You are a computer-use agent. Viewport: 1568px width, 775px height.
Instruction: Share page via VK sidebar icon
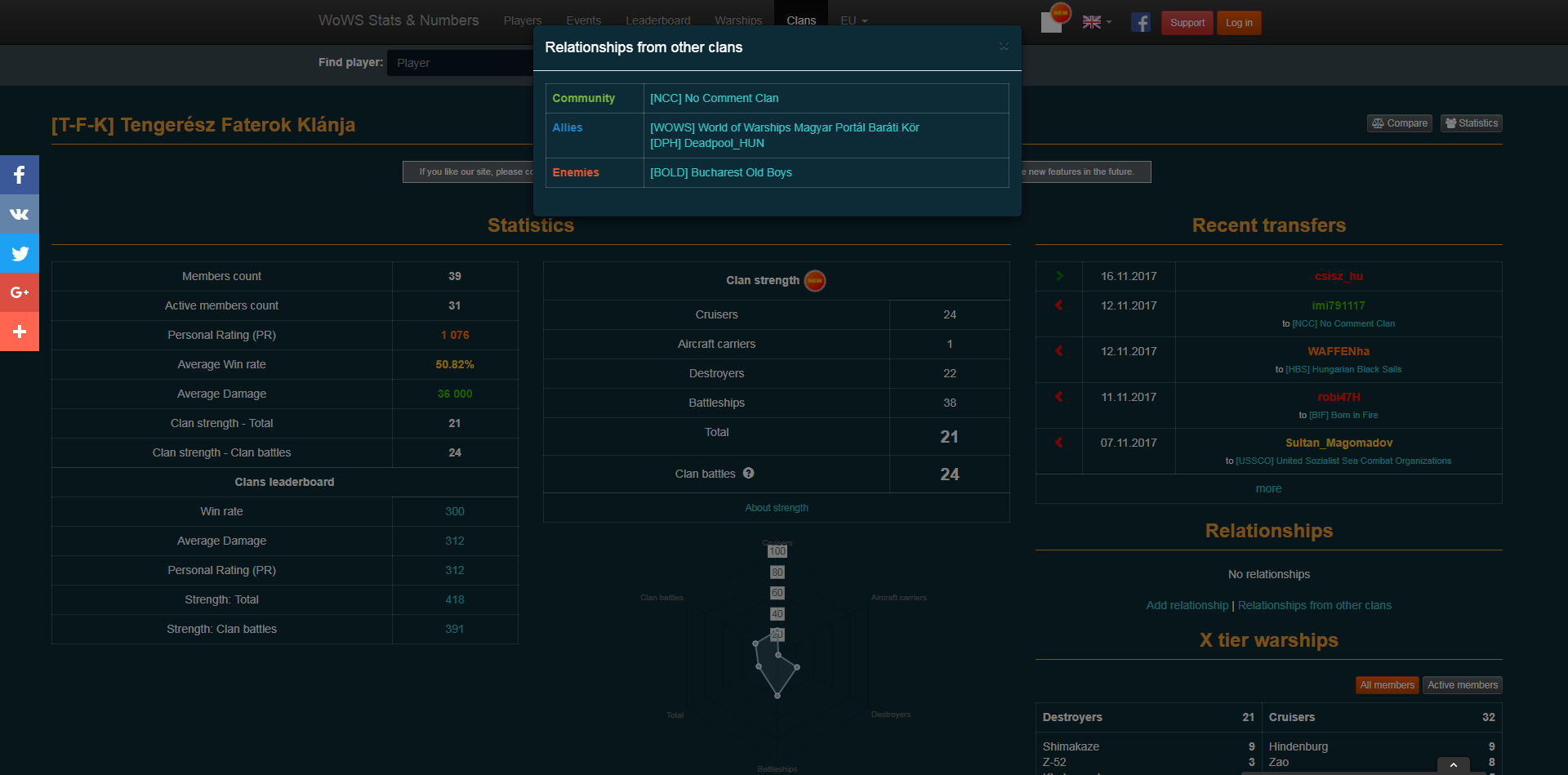tap(20, 214)
